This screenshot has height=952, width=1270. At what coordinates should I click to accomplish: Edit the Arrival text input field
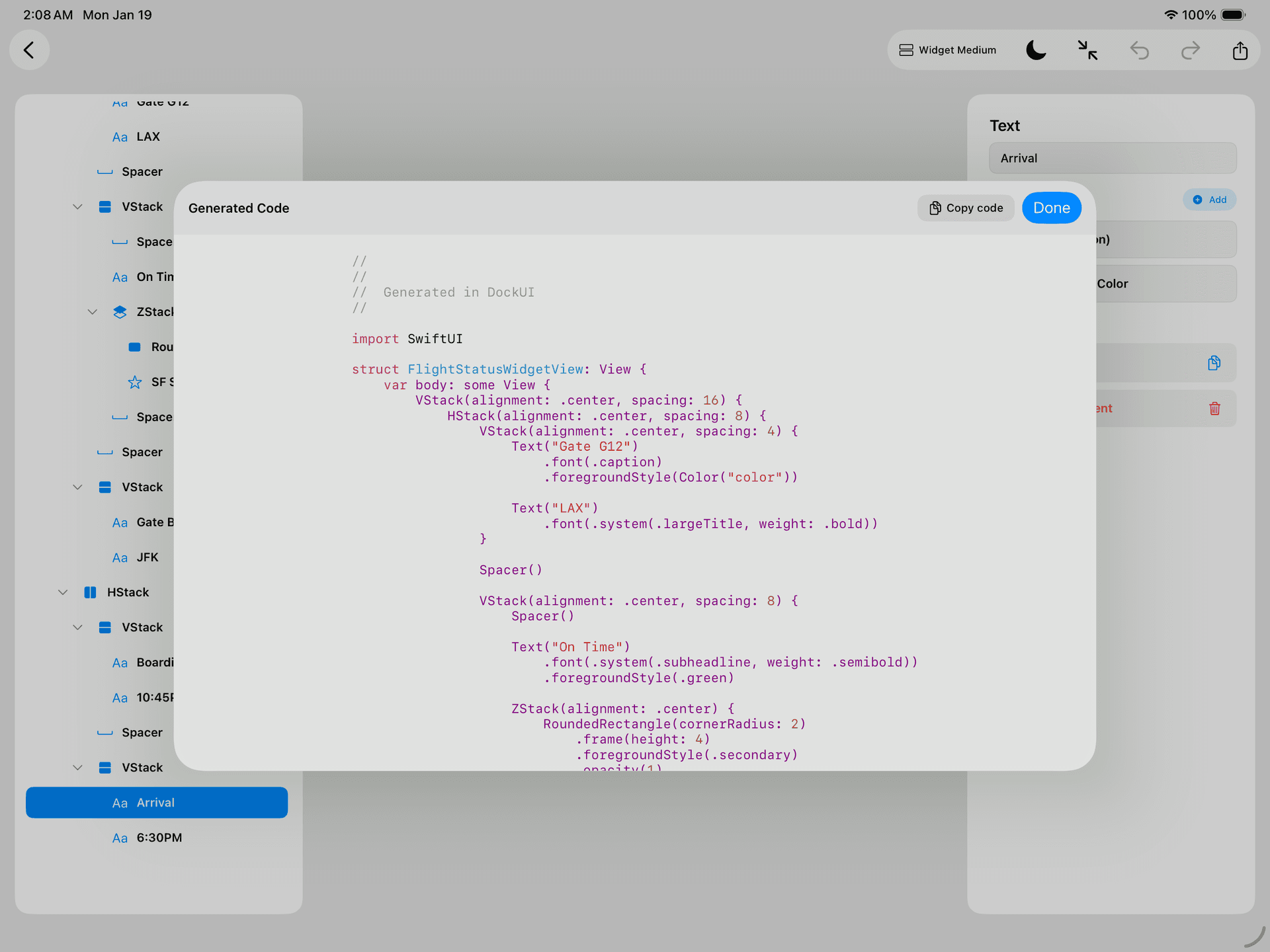pos(1112,157)
